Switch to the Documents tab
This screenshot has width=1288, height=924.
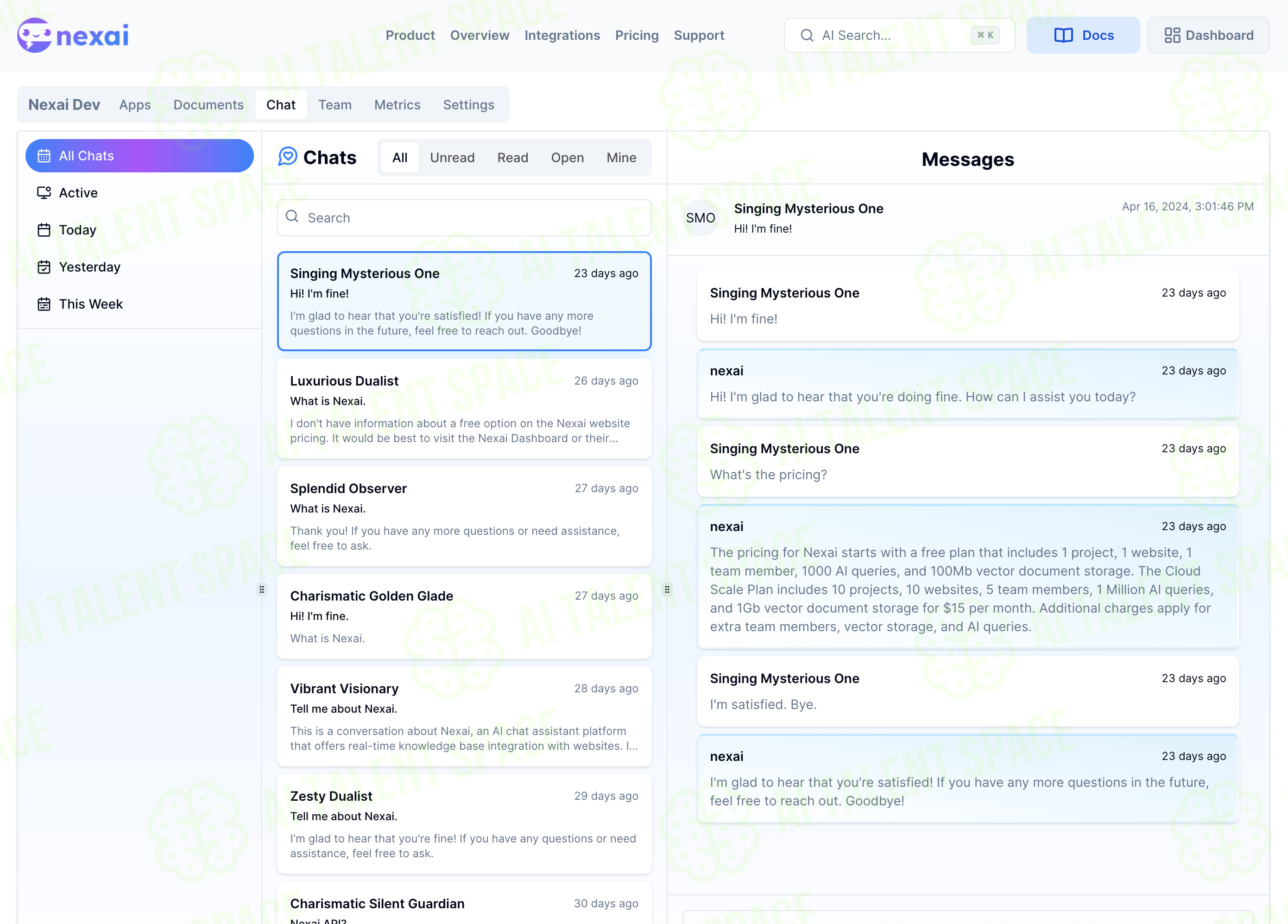coord(208,105)
